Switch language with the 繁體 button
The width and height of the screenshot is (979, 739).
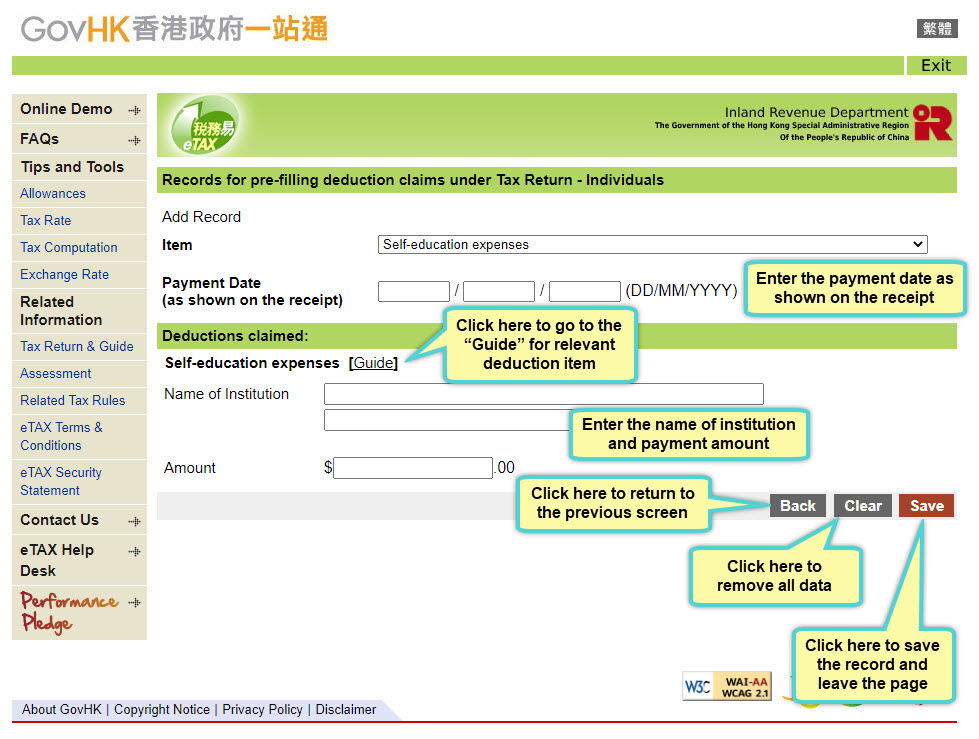pyautogui.click(x=937, y=28)
